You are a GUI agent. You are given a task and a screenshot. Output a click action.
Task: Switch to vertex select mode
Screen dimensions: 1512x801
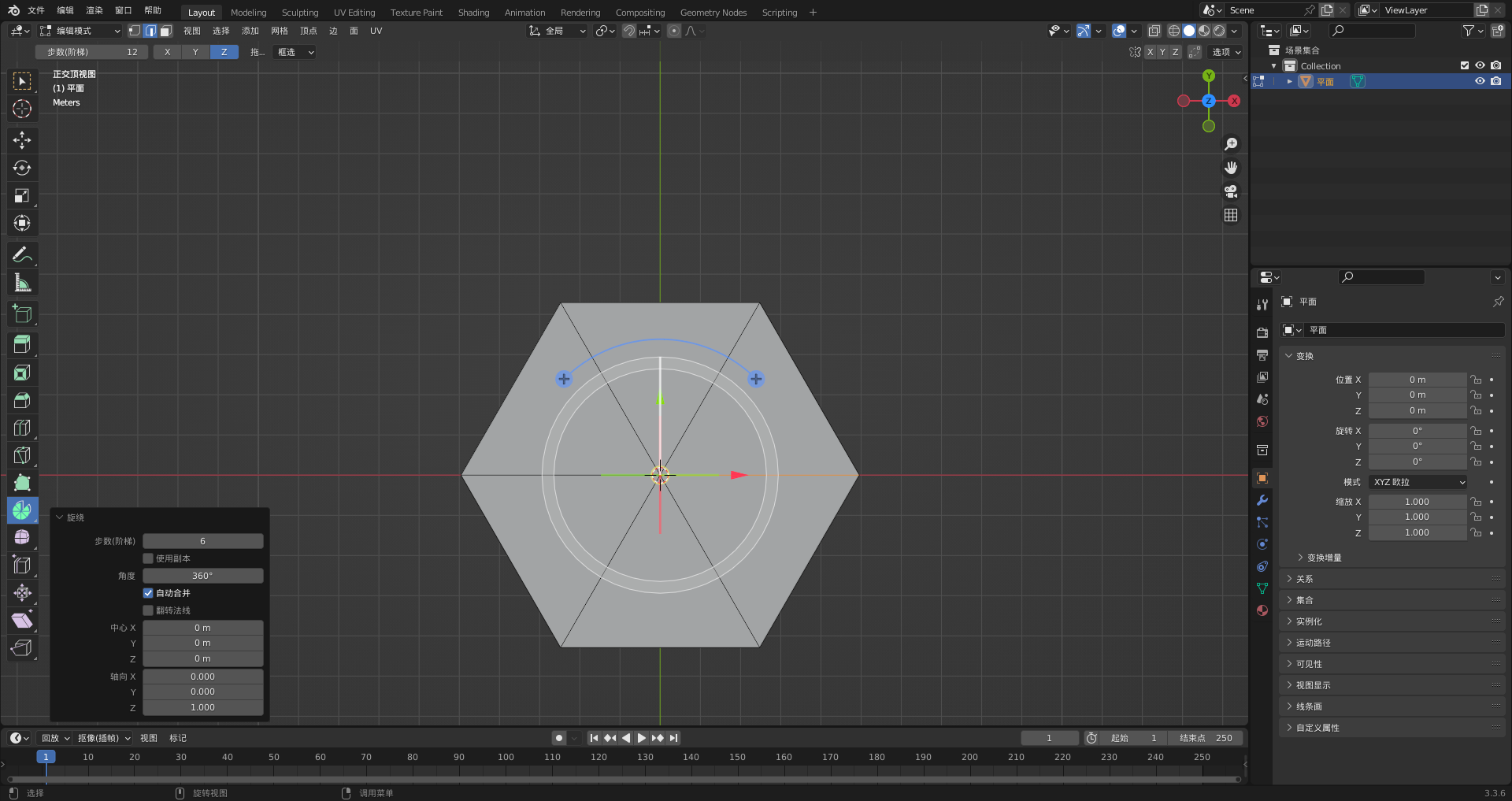pyautogui.click(x=135, y=31)
